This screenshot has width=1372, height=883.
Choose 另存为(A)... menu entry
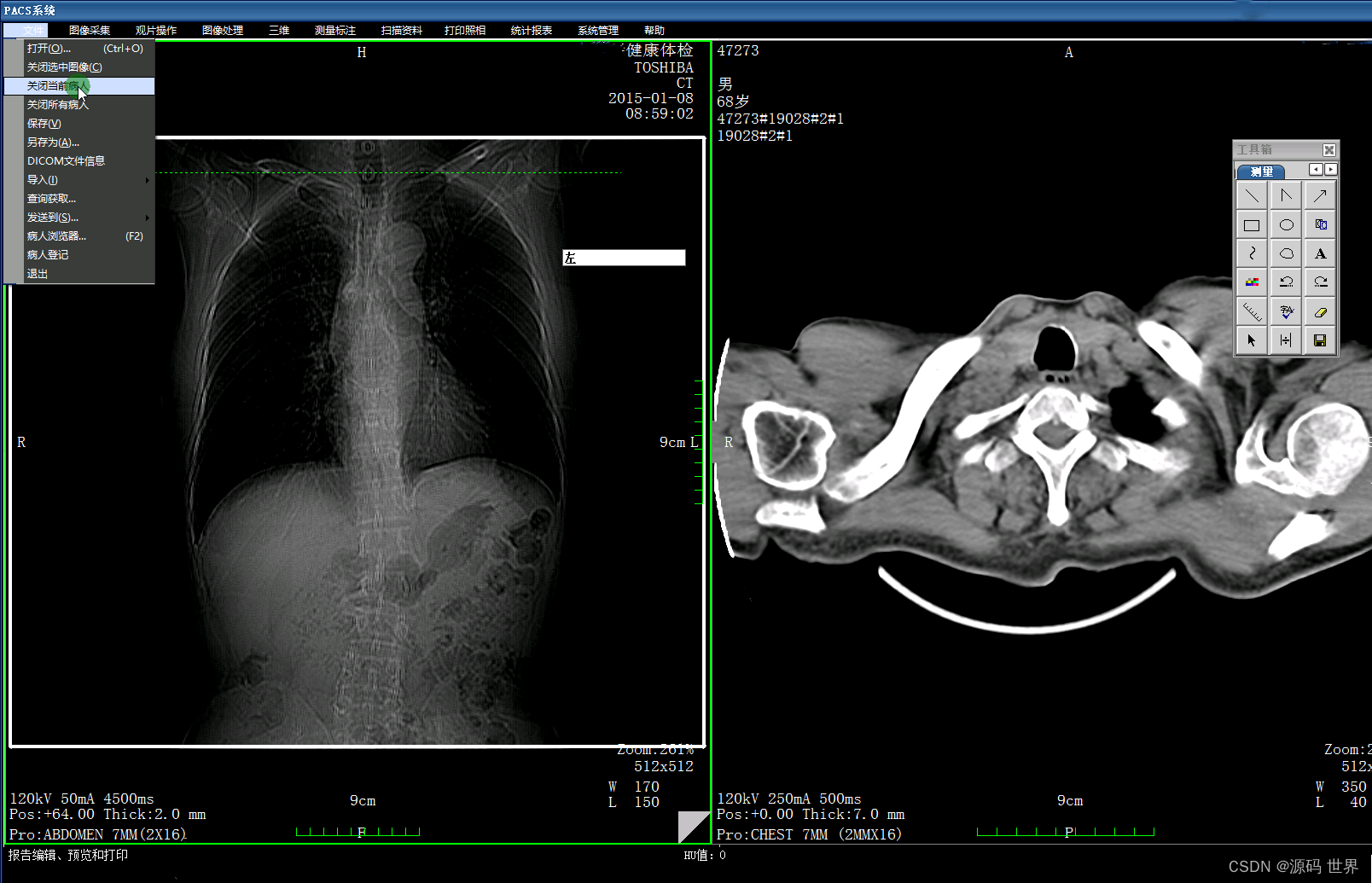(x=79, y=142)
